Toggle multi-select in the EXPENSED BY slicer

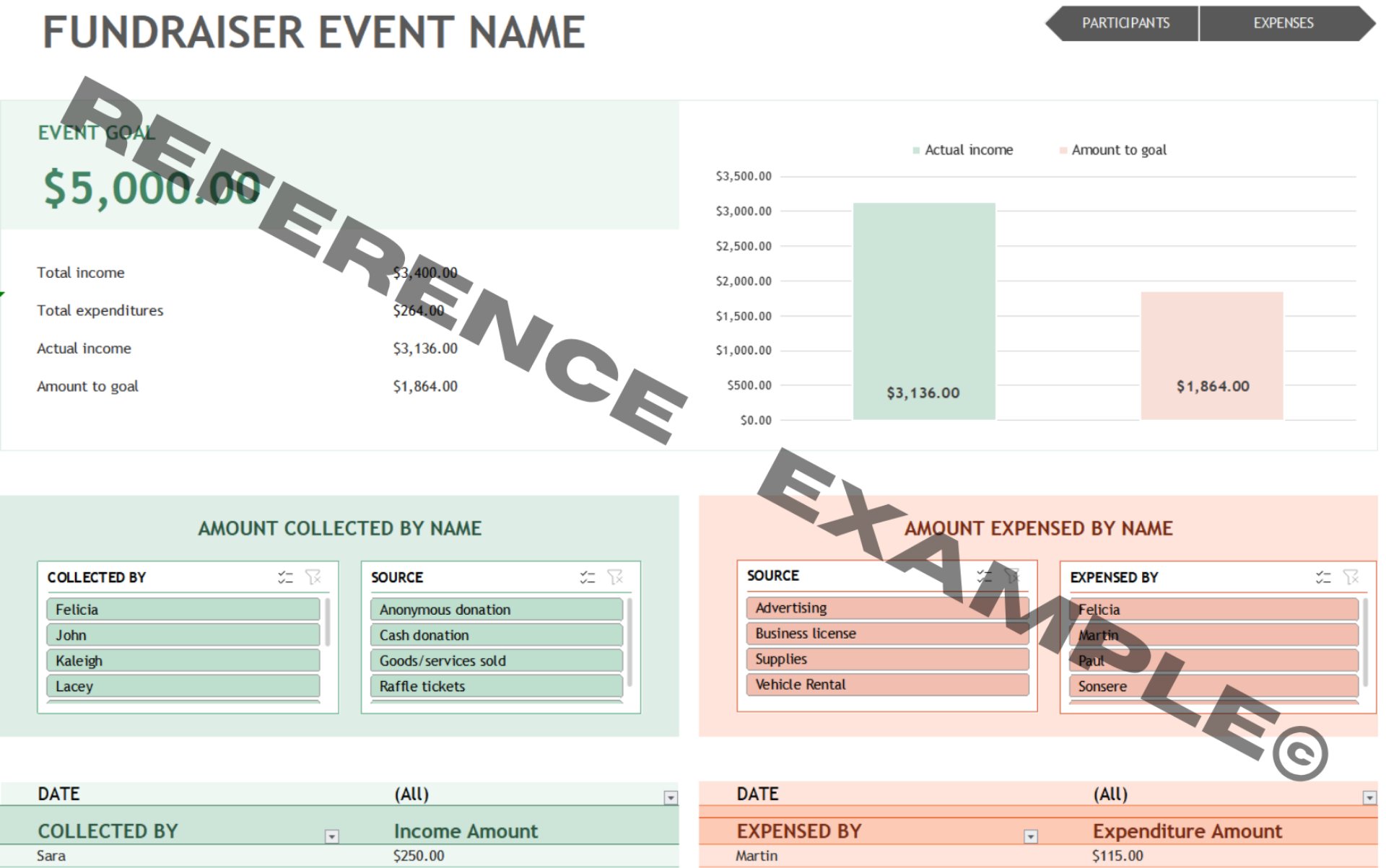click(1322, 577)
